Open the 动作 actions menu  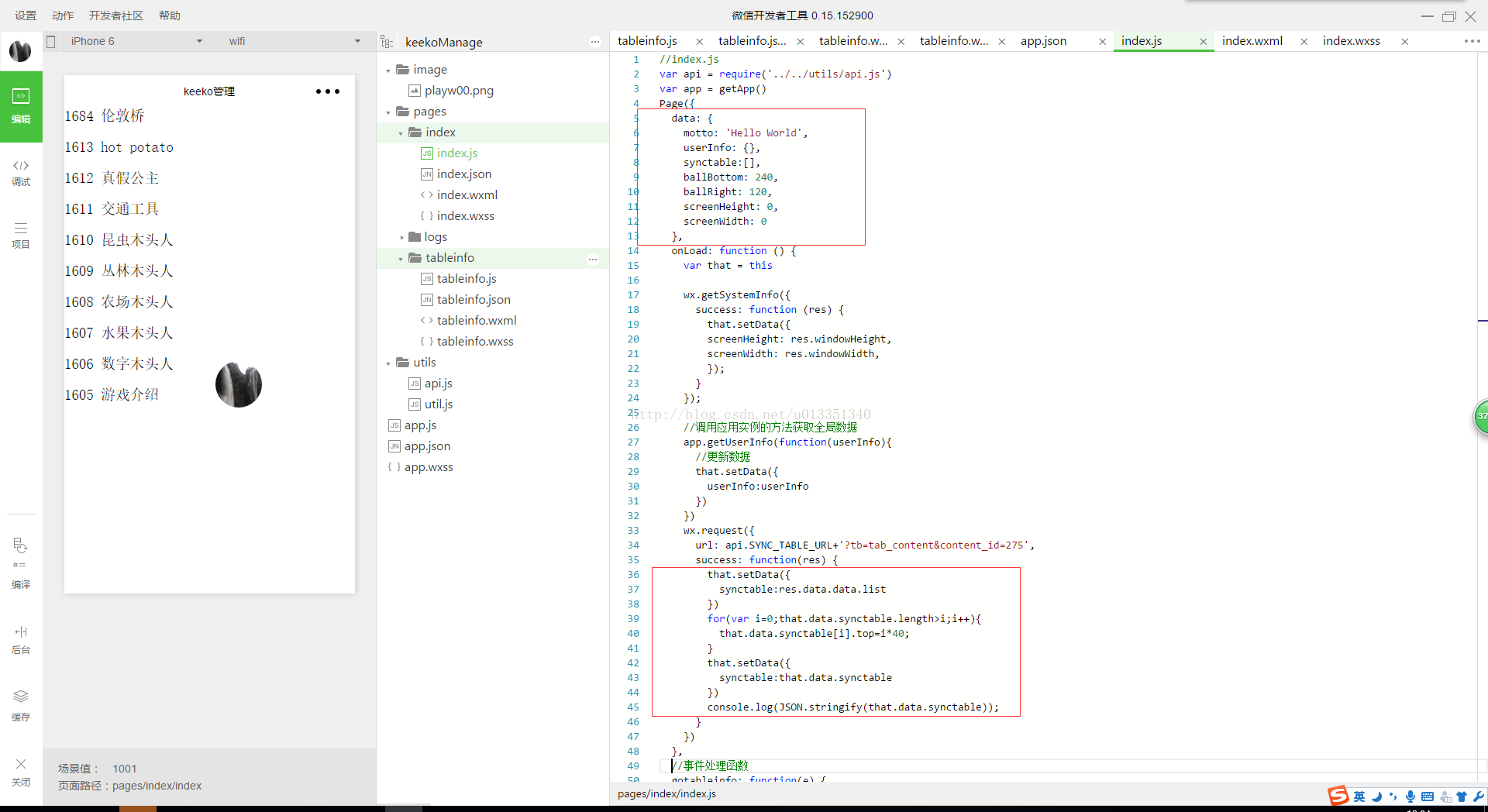(x=63, y=15)
